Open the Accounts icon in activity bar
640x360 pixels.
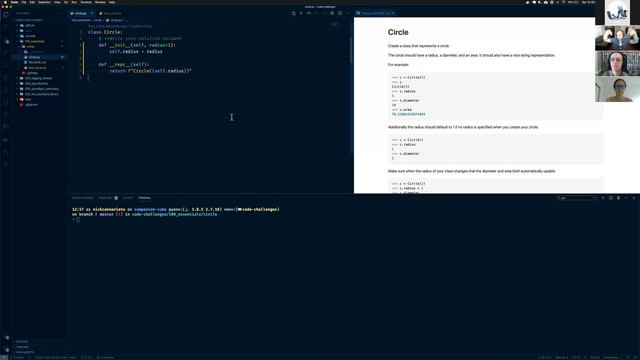(x=6, y=338)
